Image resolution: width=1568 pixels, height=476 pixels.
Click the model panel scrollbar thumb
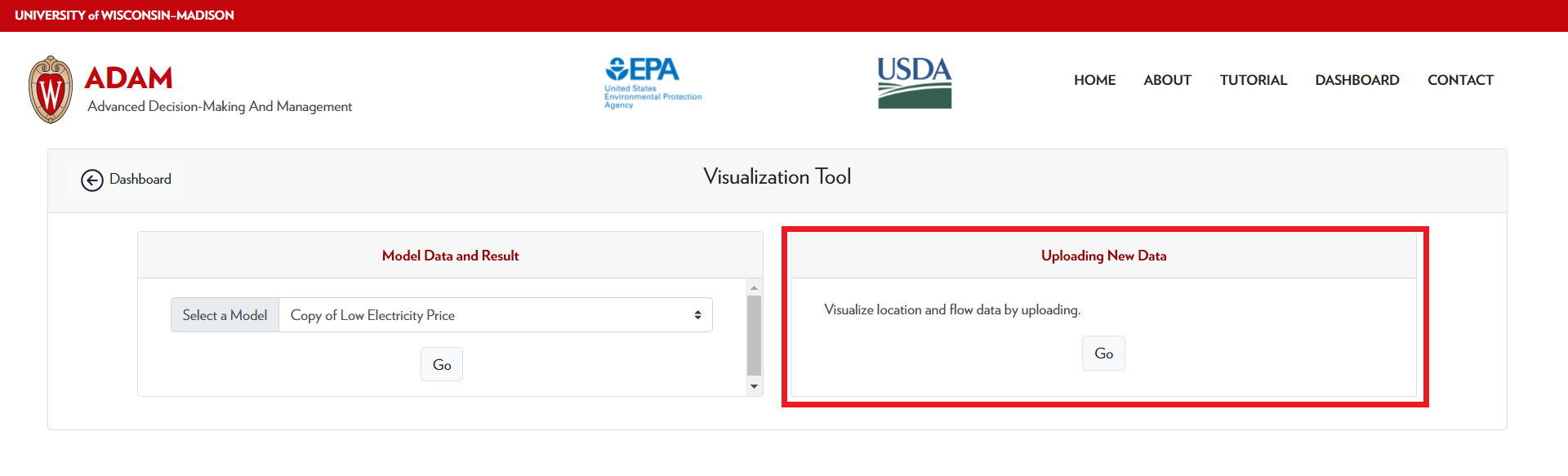pyautogui.click(x=754, y=335)
